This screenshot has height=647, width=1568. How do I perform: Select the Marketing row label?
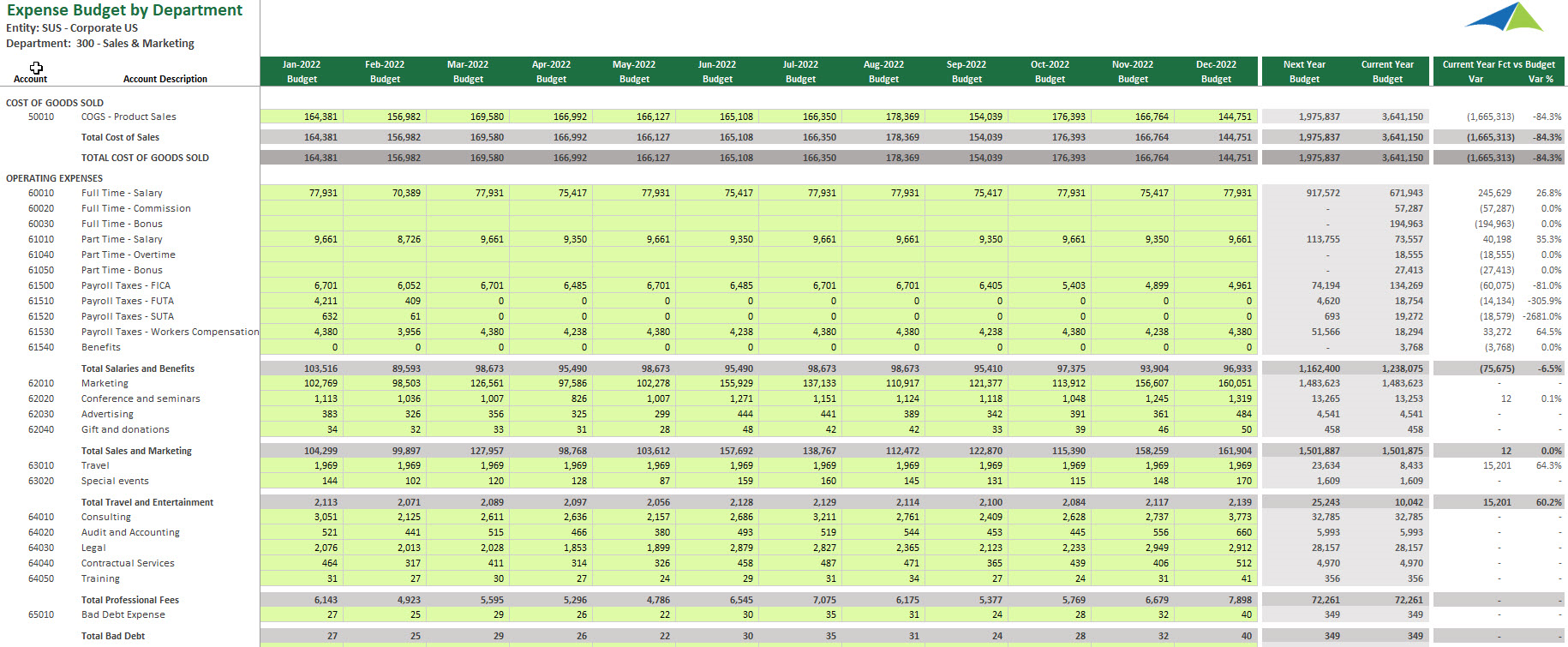(x=105, y=383)
